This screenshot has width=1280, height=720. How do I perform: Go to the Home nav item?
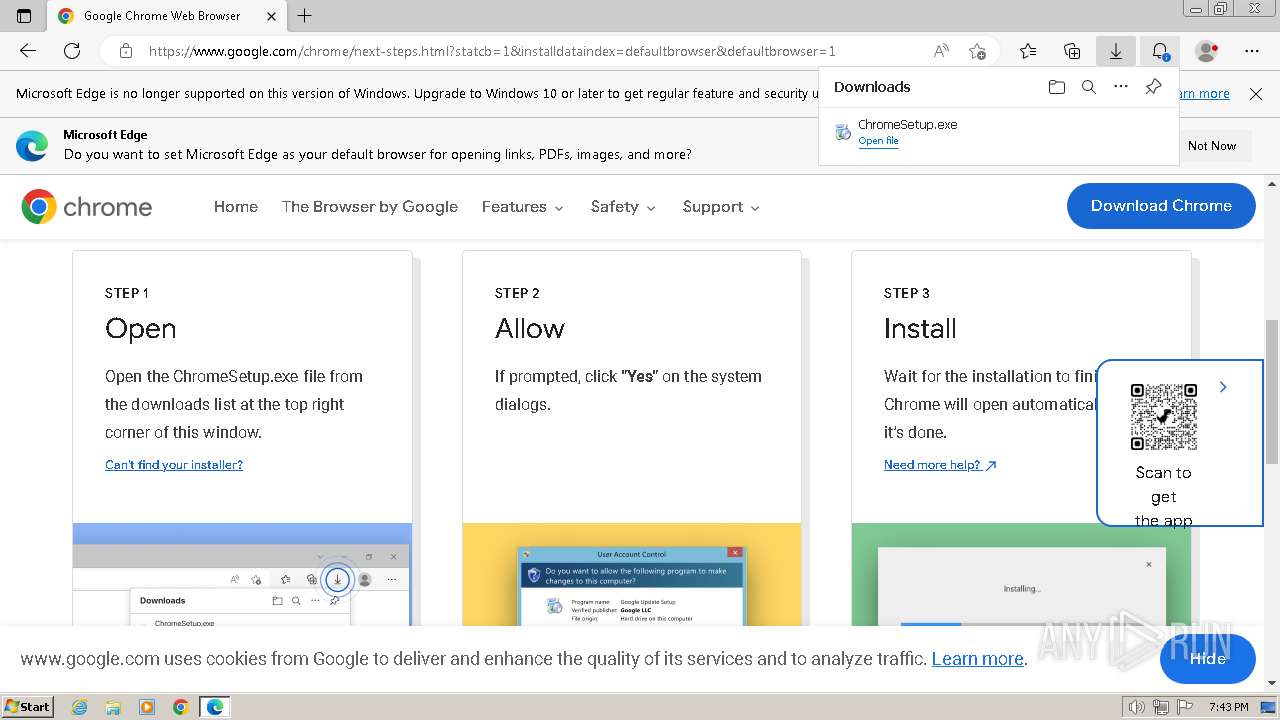236,207
